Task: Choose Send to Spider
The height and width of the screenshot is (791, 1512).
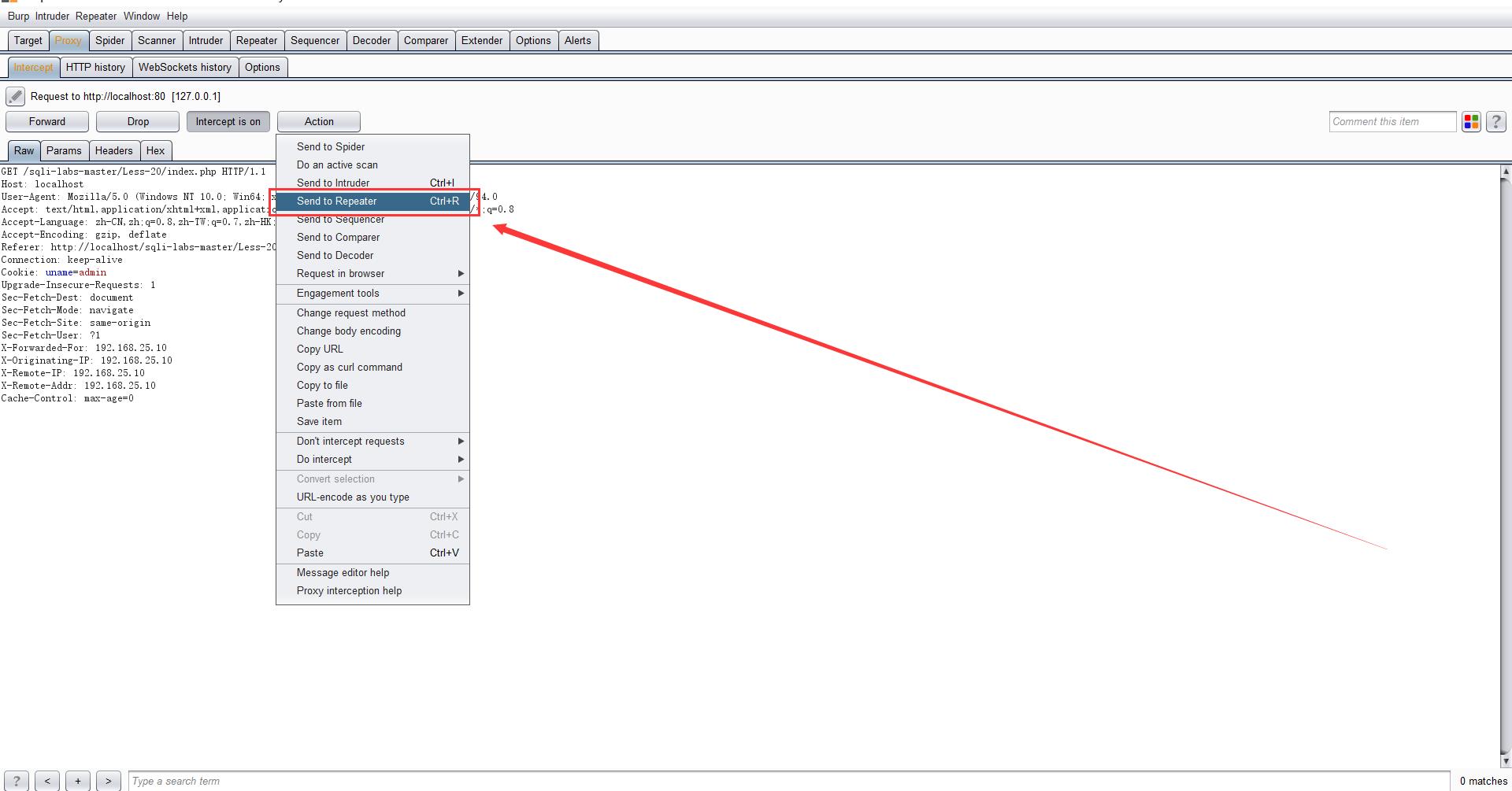Action: [372, 147]
